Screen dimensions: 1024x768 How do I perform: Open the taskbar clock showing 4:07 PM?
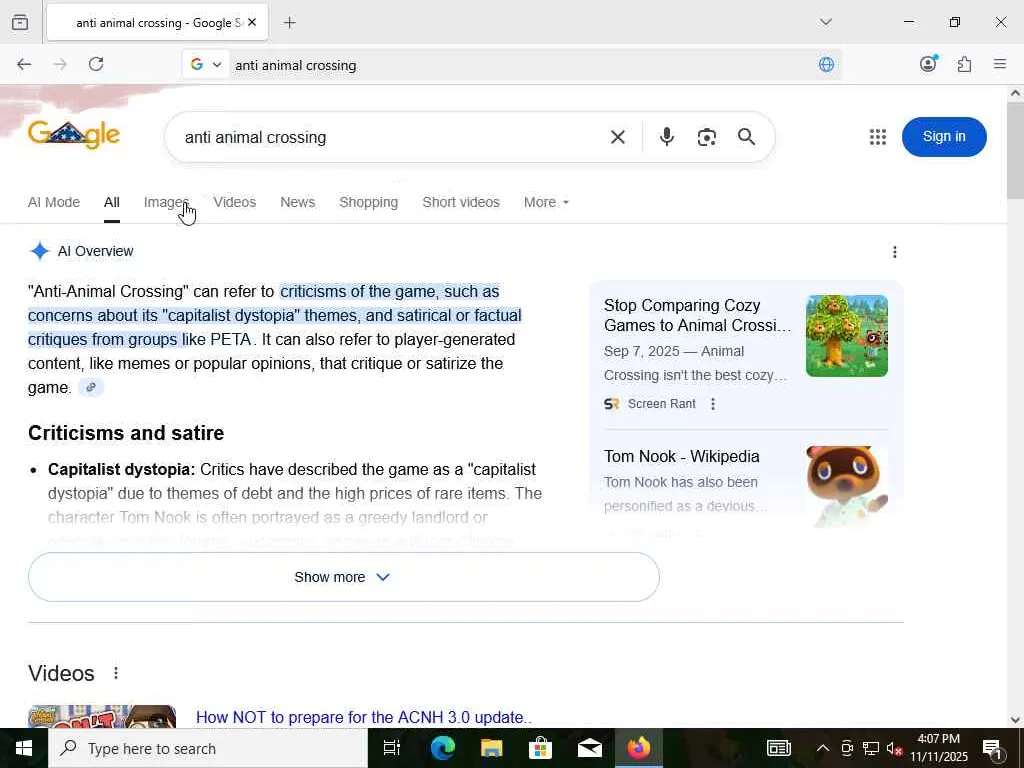pos(938,748)
